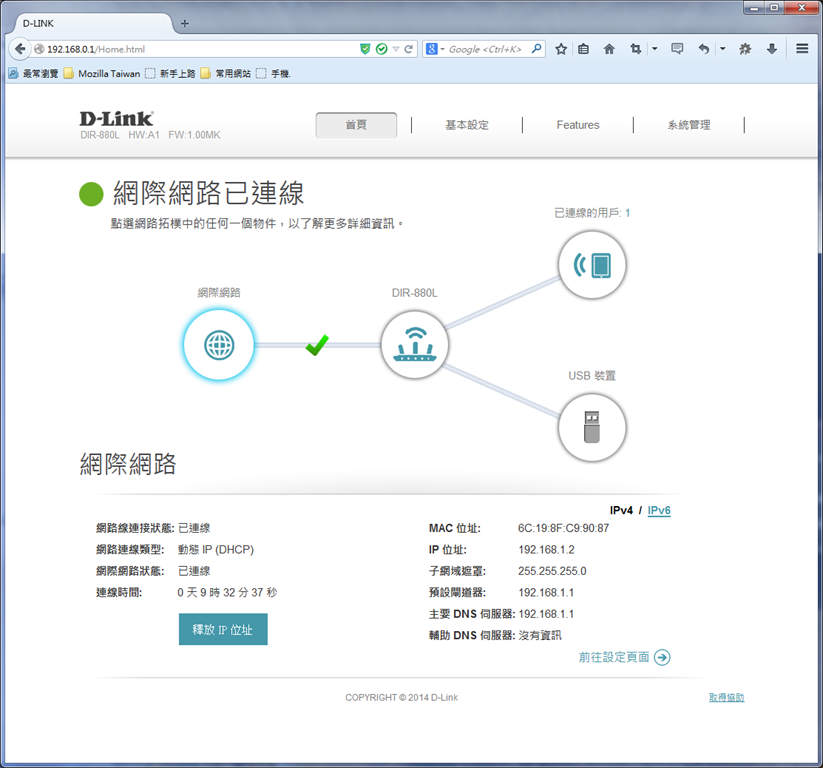Expand the dropdown next to the undo arrow

(x=723, y=49)
